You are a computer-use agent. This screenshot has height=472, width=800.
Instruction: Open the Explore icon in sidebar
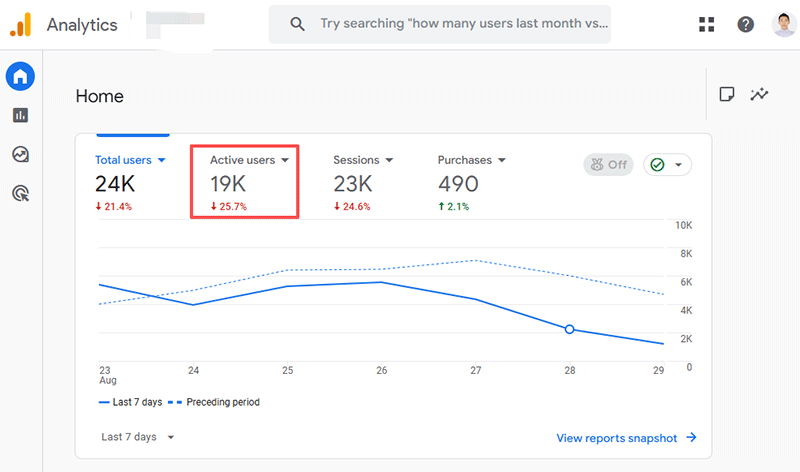tap(20, 154)
